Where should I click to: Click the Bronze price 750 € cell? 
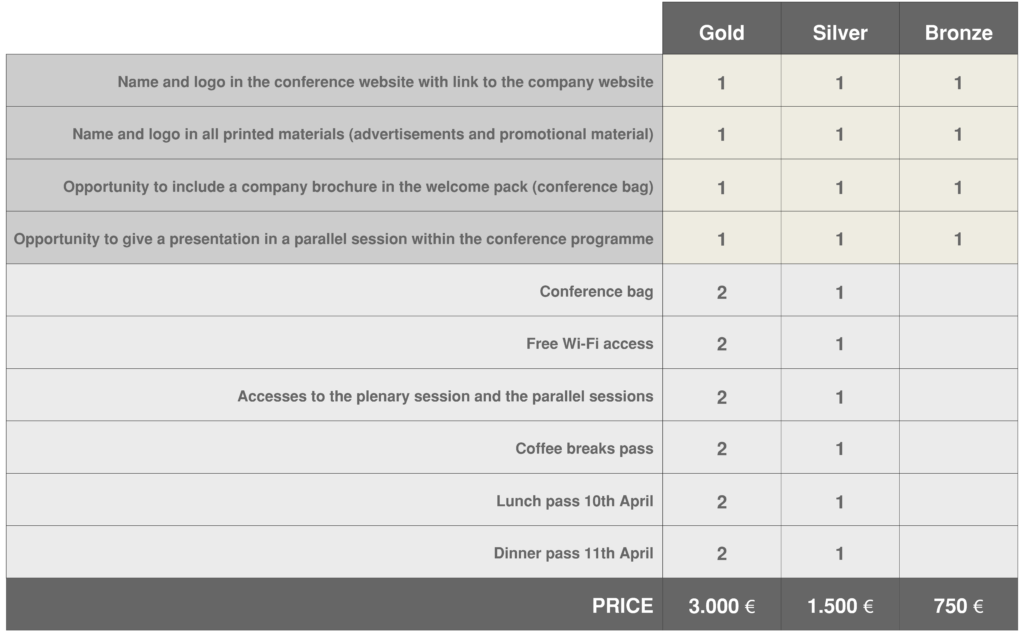[x=958, y=606]
